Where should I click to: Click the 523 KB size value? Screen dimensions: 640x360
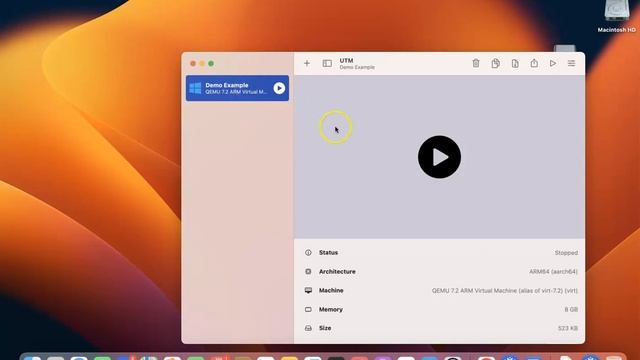[x=568, y=328]
